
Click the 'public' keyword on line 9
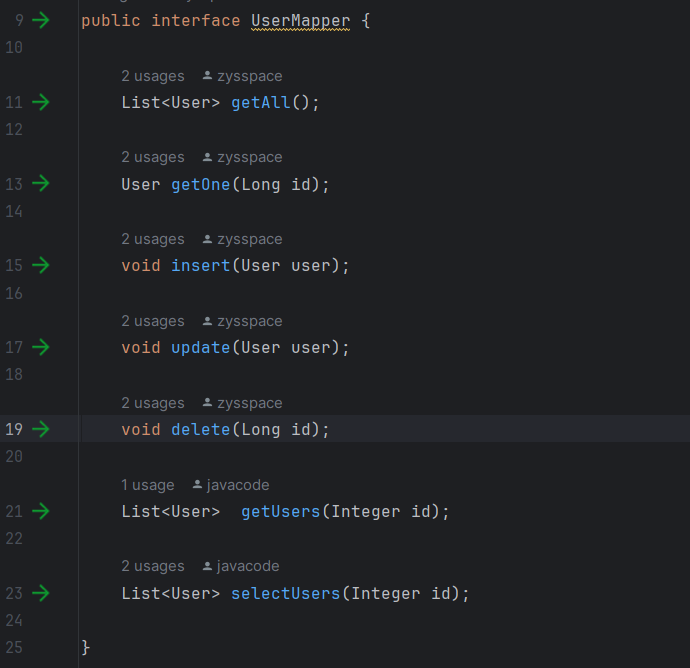click(x=111, y=21)
